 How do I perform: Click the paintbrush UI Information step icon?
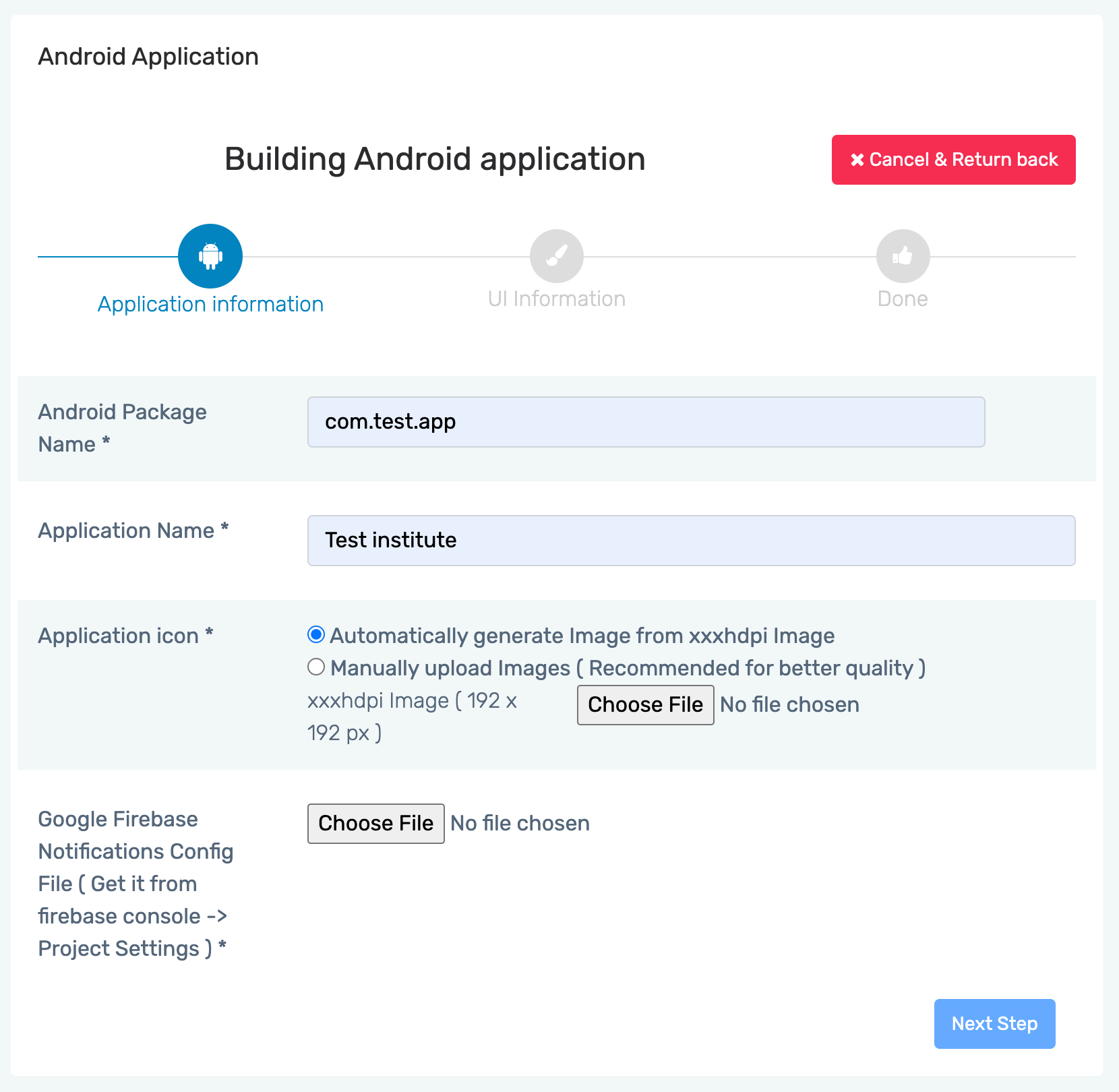tap(557, 256)
